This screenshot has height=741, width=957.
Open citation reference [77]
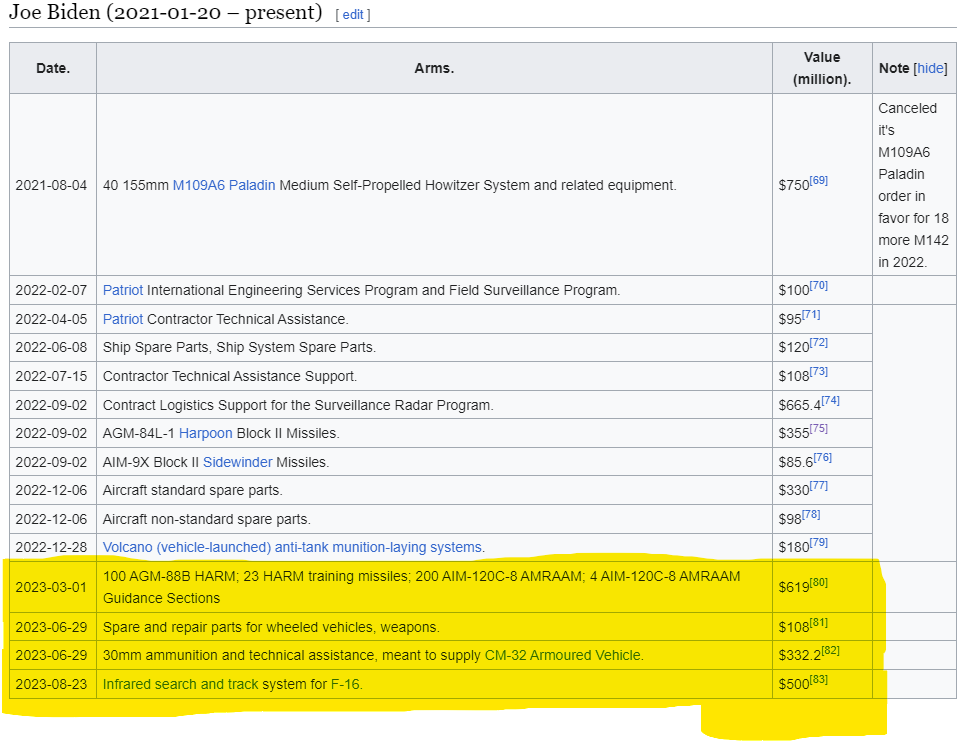pyautogui.click(x=818, y=485)
